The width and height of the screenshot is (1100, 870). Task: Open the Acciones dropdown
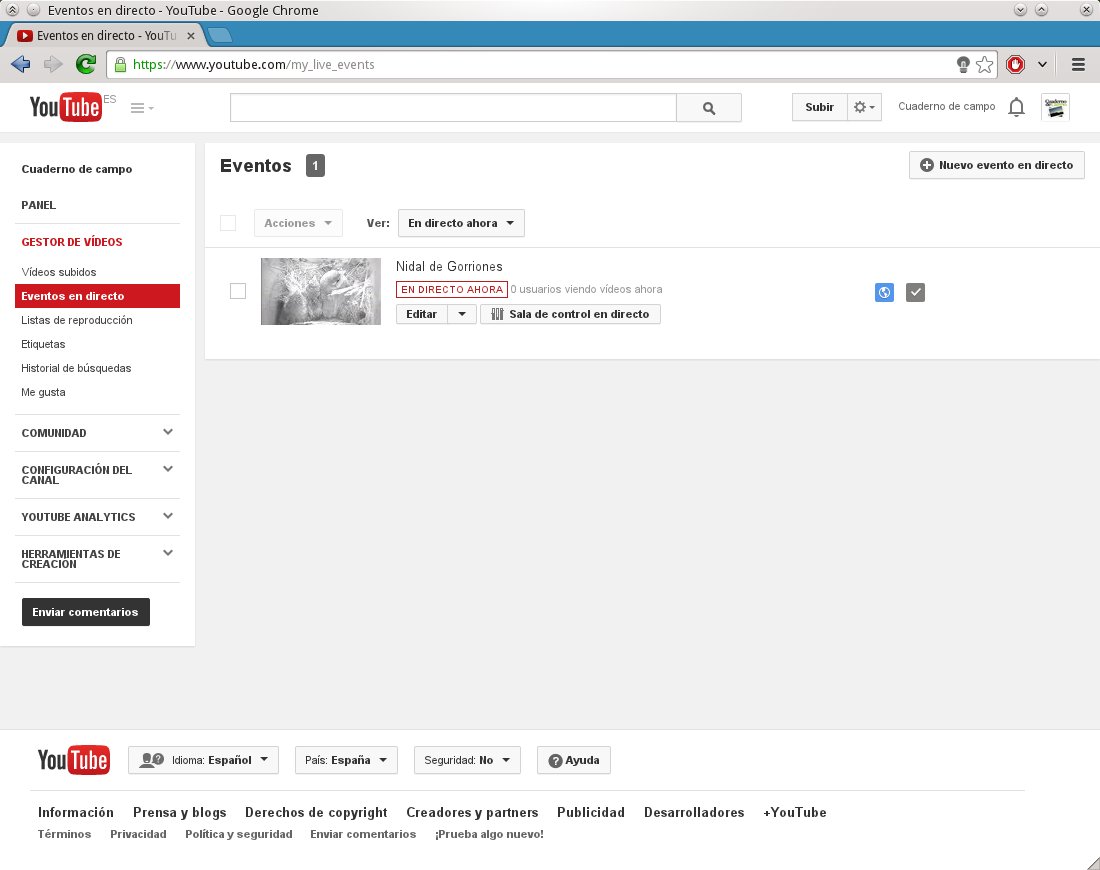(x=298, y=223)
